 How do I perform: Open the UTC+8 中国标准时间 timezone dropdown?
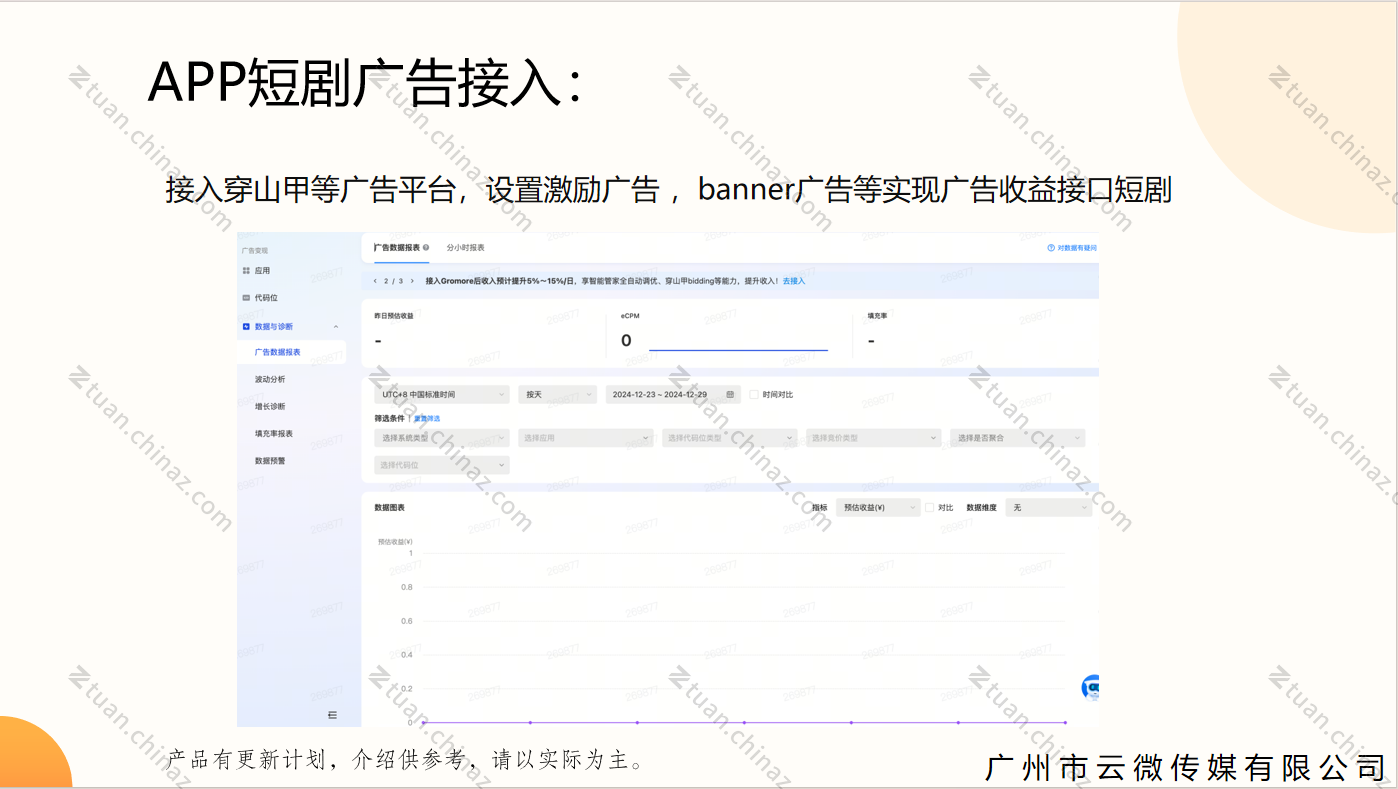tap(442, 395)
